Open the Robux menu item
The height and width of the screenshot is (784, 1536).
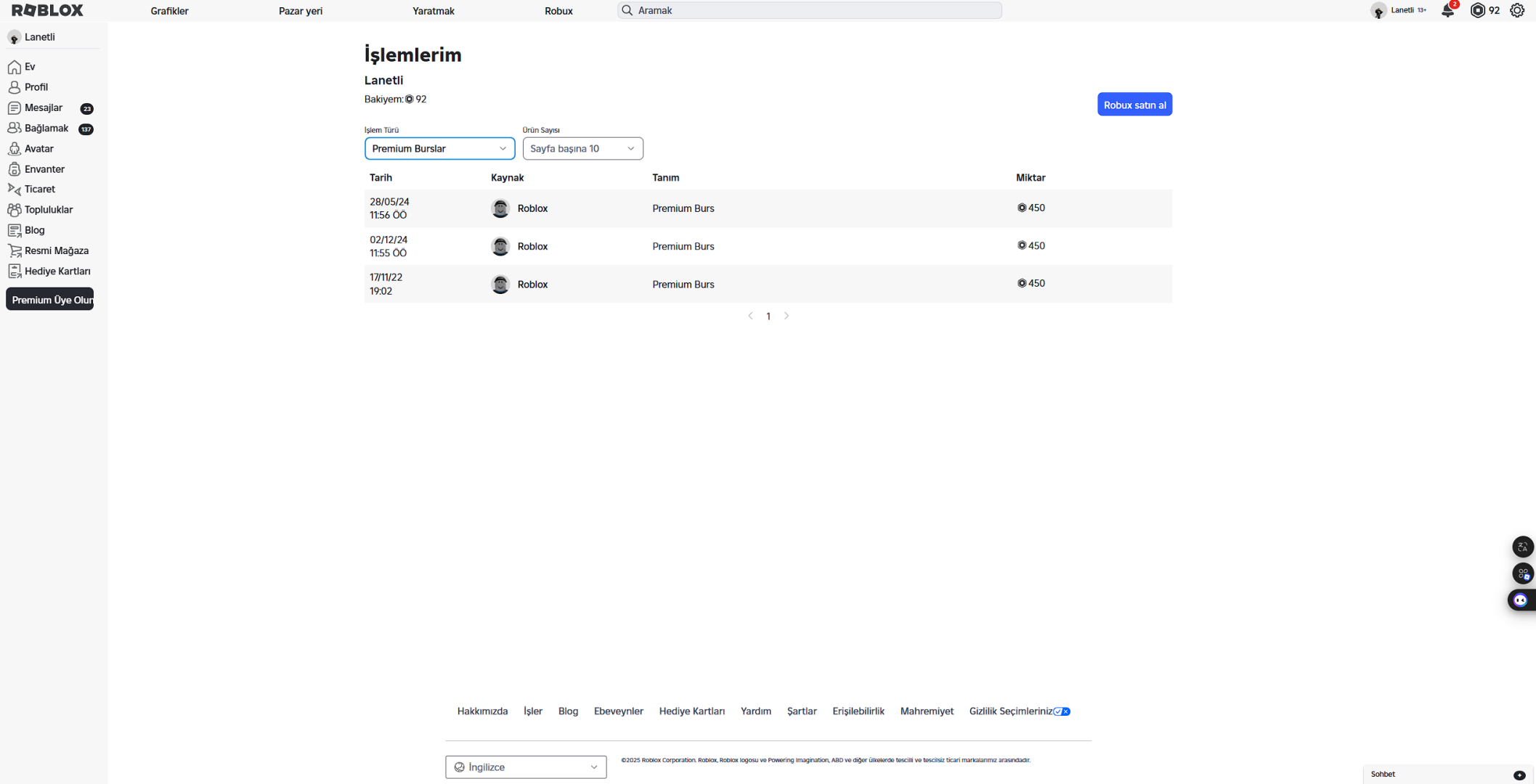click(558, 11)
